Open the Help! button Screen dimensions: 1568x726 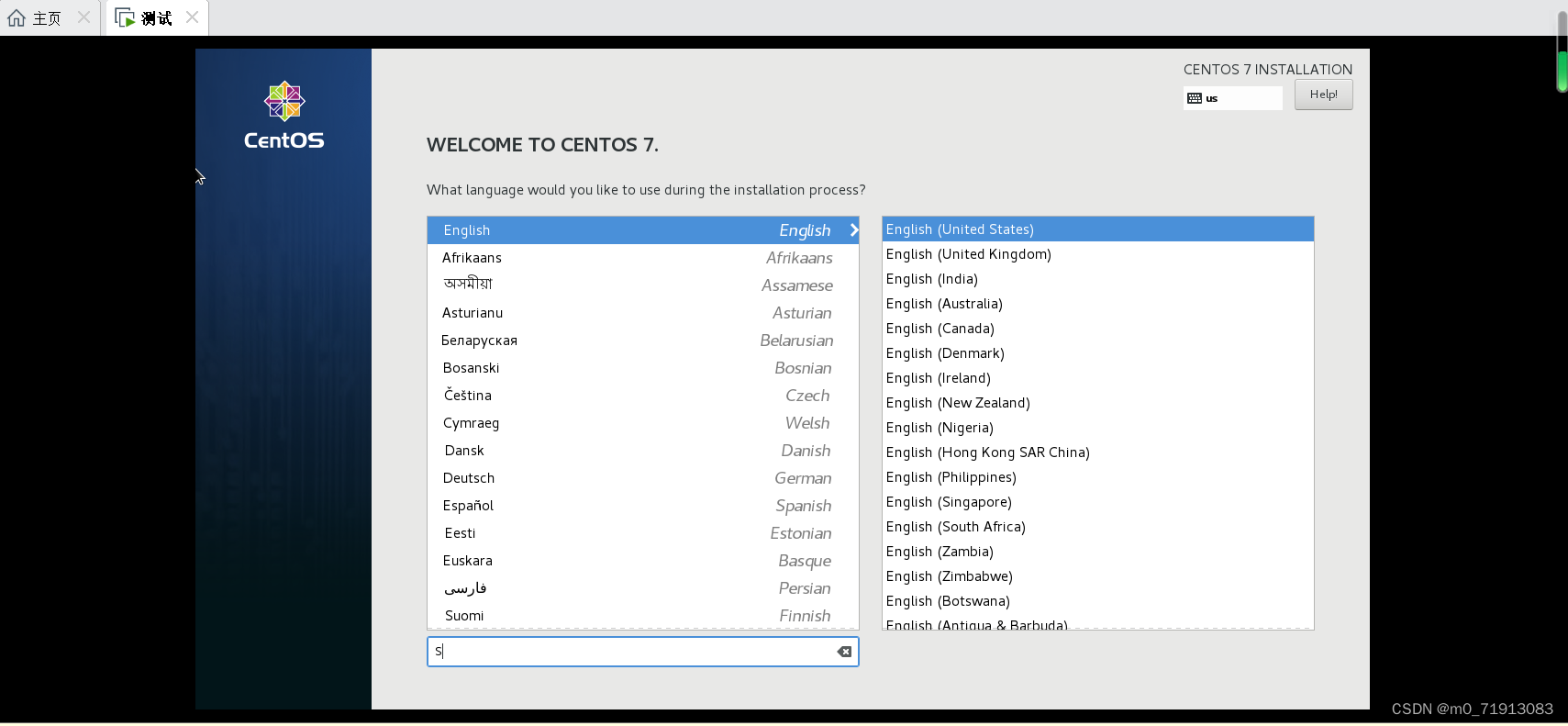[x=1323, y=95]
